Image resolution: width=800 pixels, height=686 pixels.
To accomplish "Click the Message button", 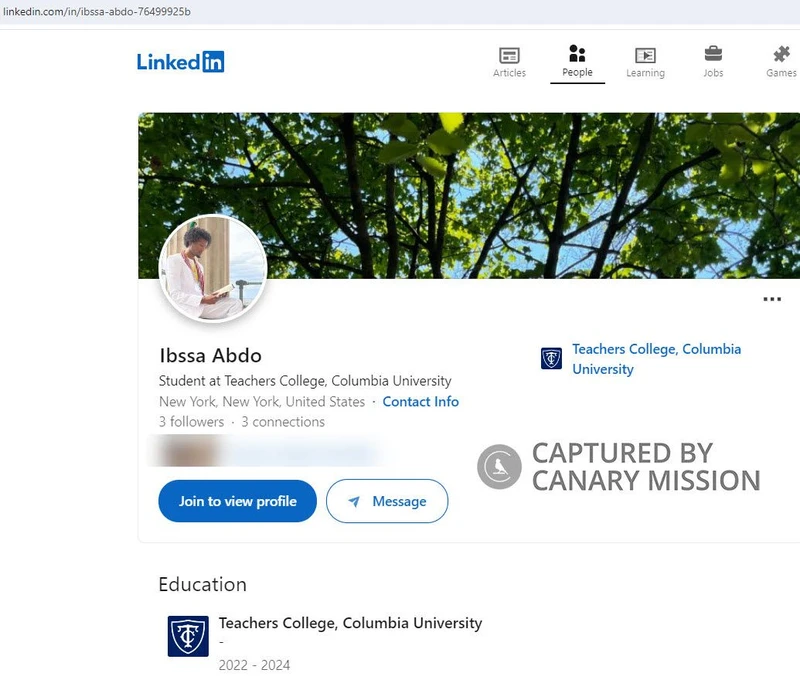I will click(x=388, y=501).
